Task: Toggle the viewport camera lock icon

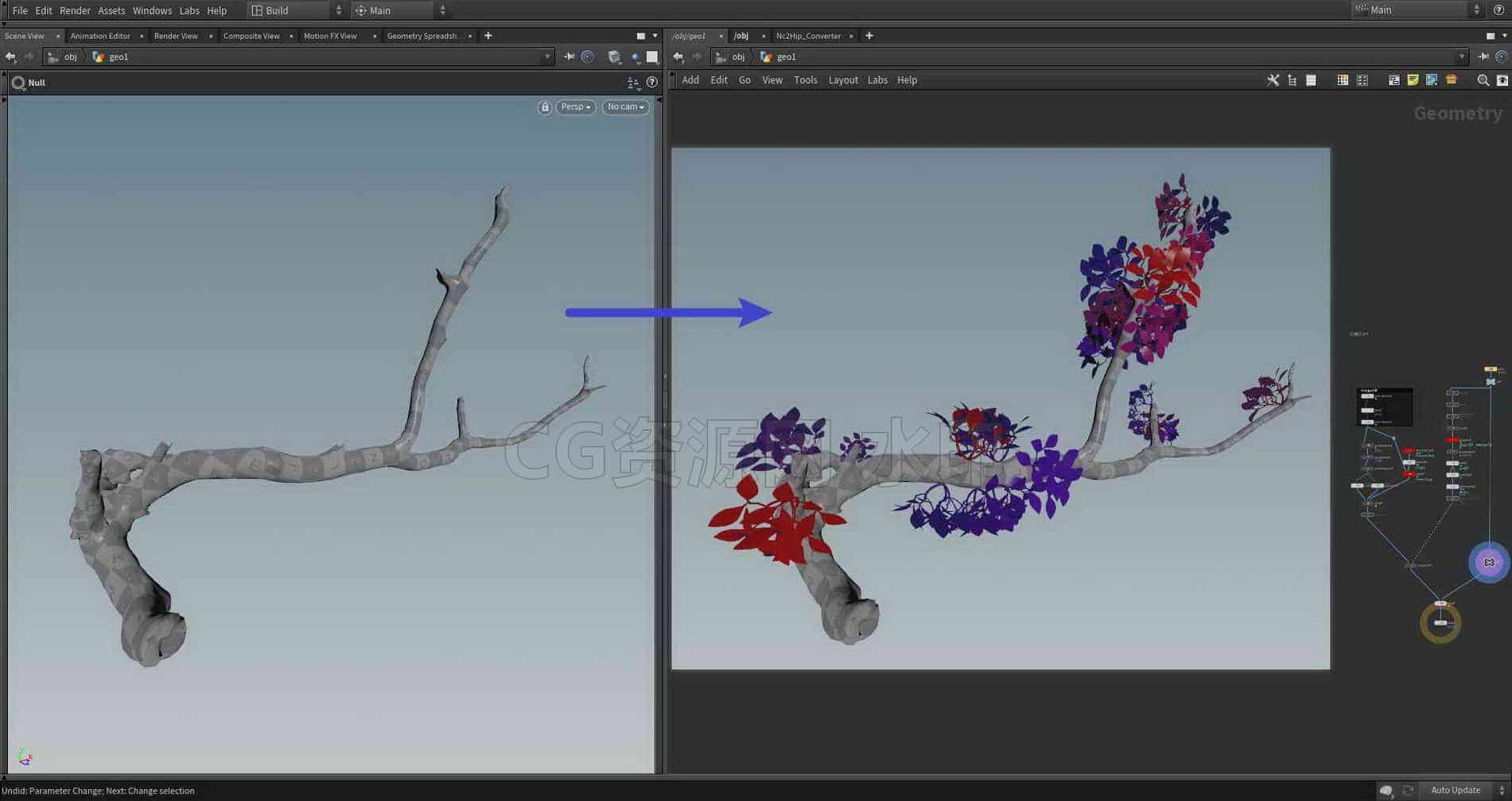Action: coord(545,107)
